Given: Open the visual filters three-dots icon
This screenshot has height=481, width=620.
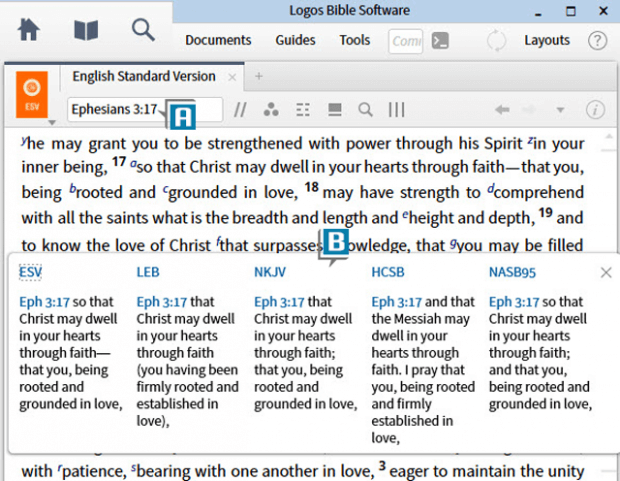Looking at the screenshot, I should pos(270,109).
